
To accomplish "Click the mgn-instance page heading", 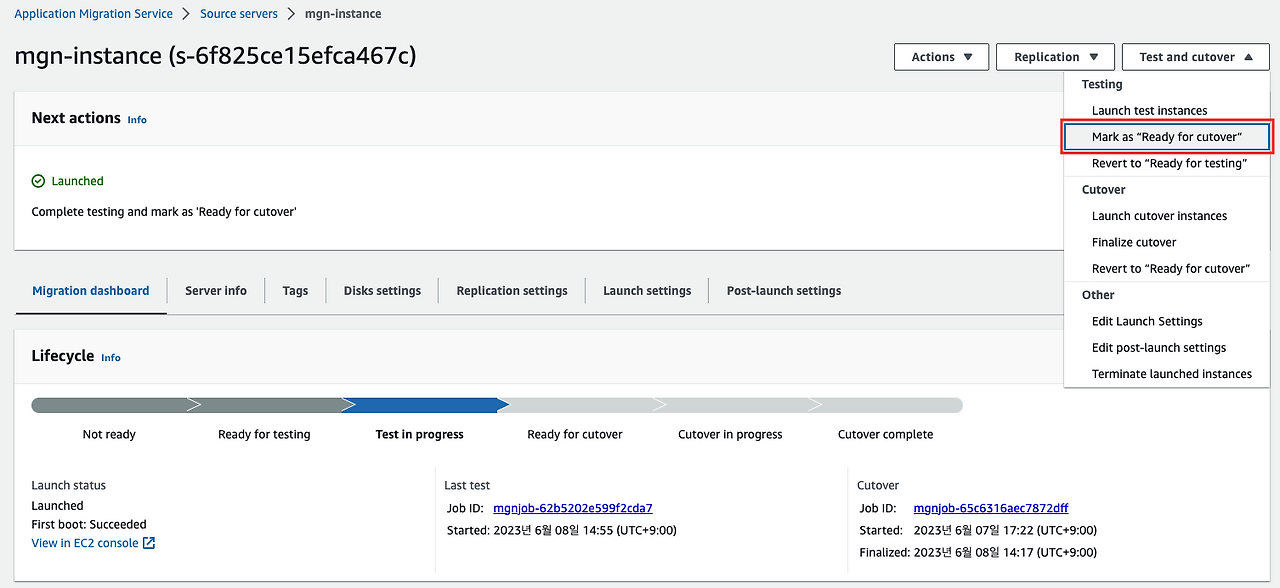I will click(215, 56).
